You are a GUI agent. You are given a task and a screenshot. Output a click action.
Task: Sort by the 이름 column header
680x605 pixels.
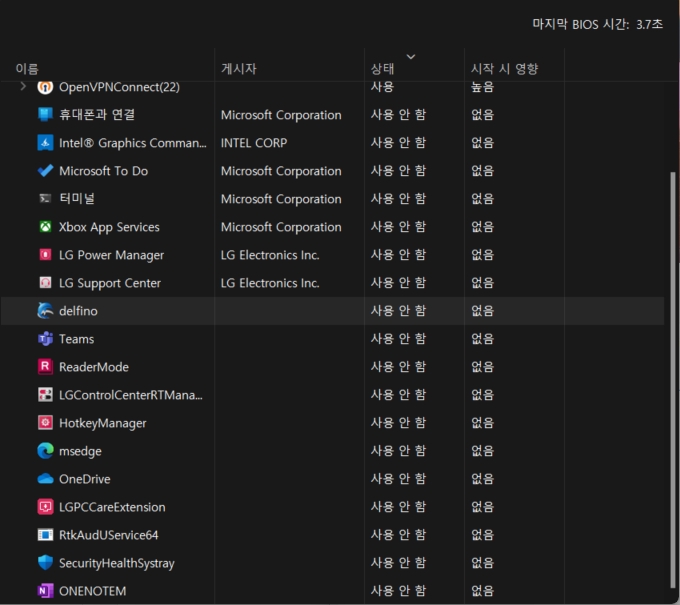27,69
